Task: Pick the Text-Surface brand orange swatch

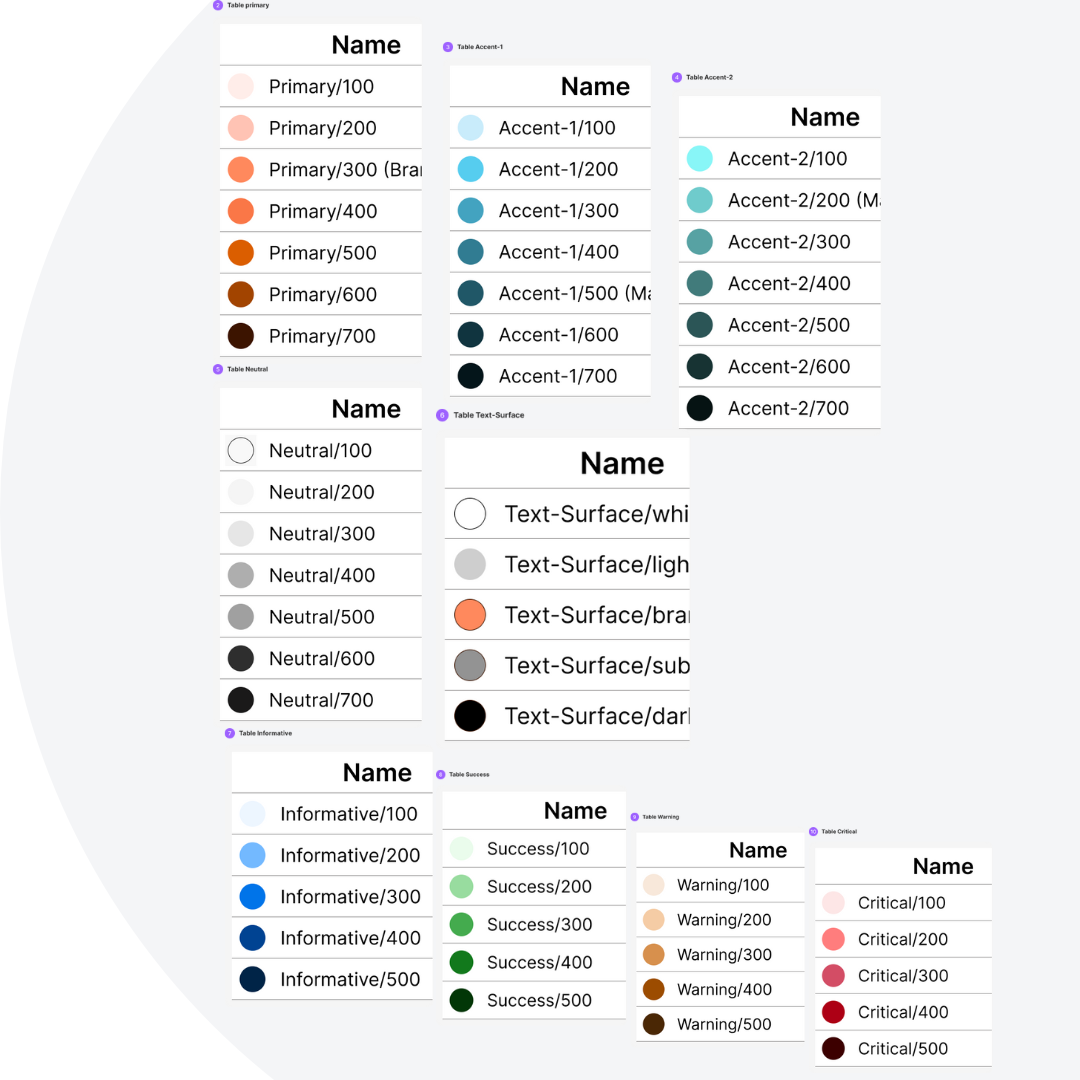Action: click(x=470, y=615)
